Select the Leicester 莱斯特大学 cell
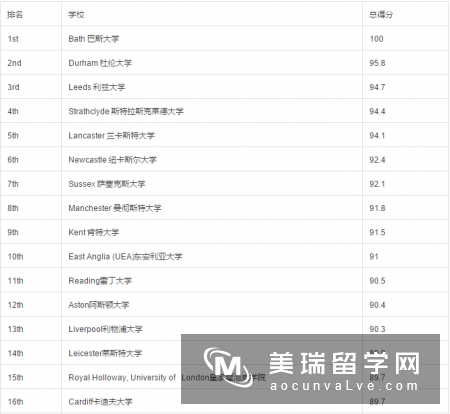 click(212, 353)
